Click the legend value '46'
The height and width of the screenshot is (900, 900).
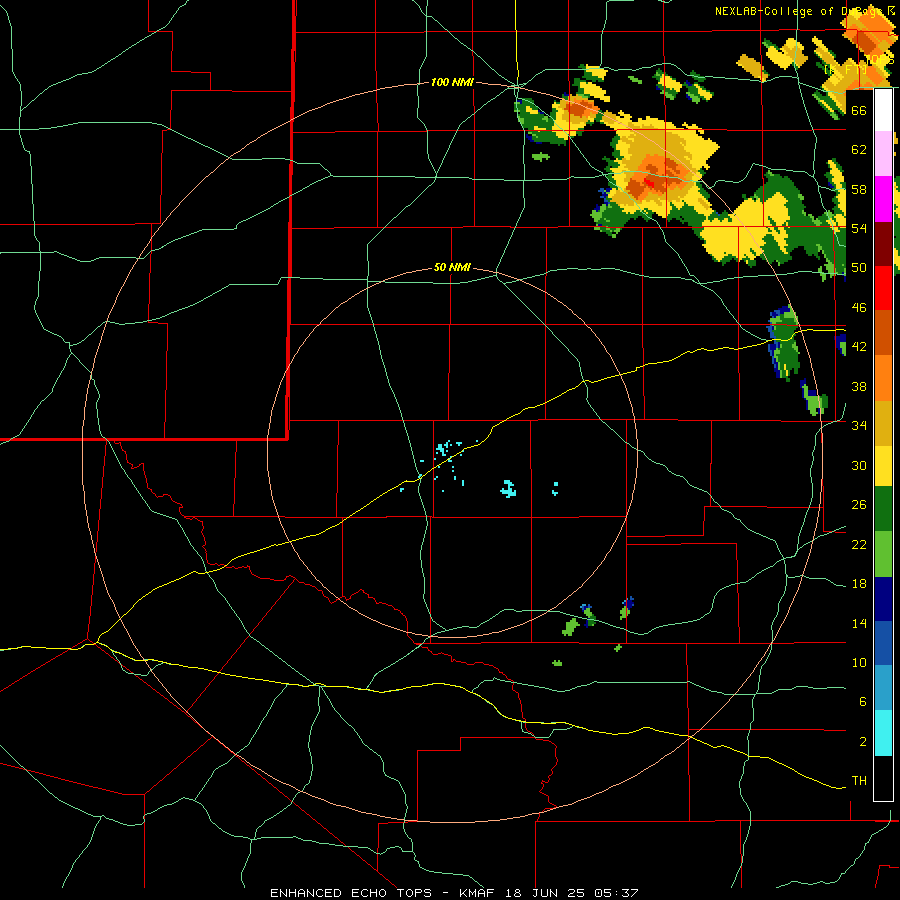pos(859,308)
